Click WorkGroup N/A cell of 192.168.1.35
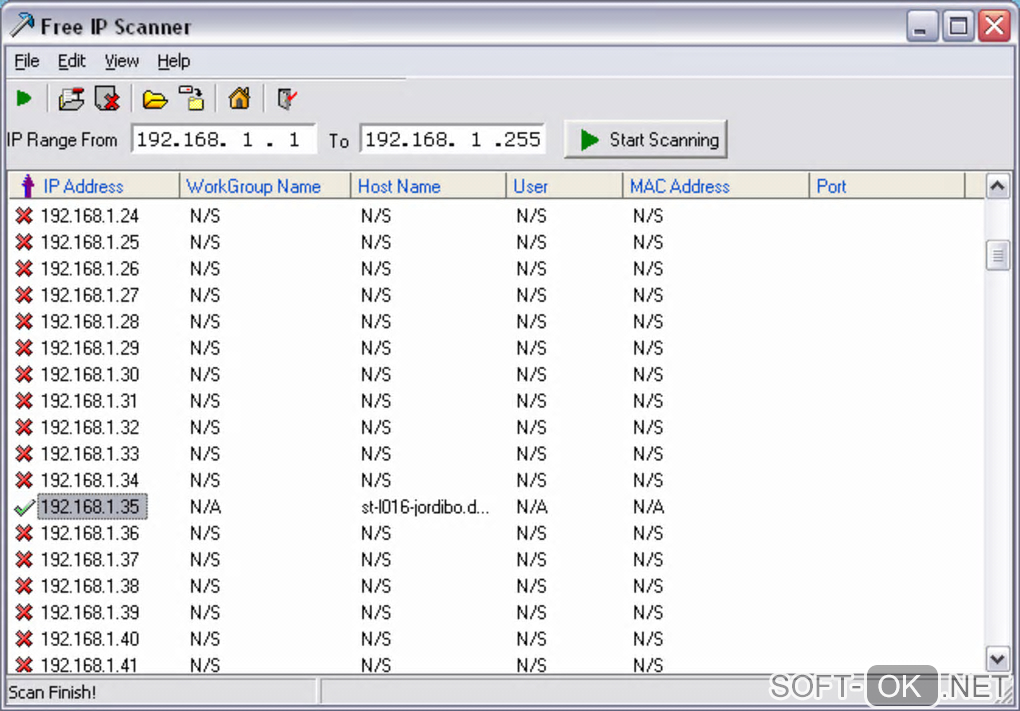1020x711 pixels. pos(206,507)
